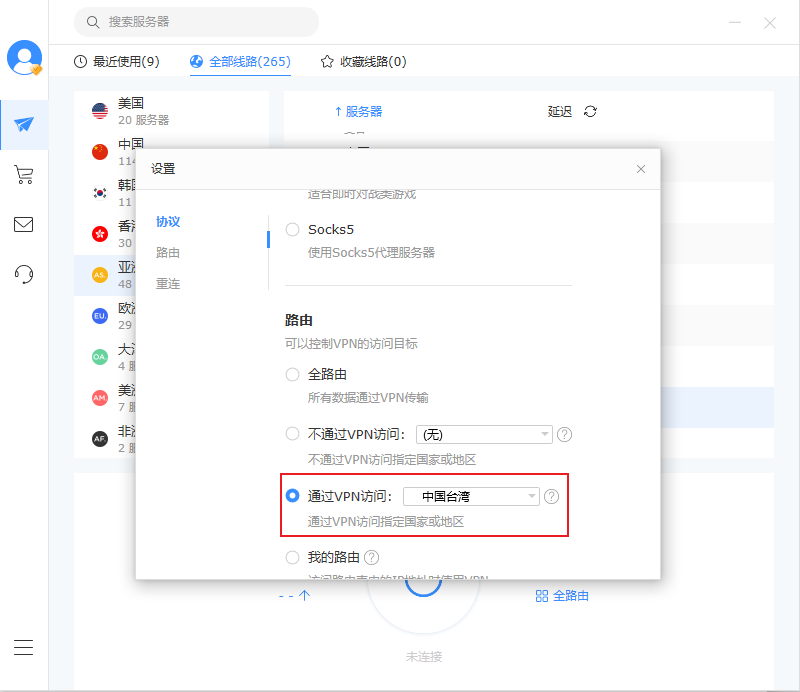This screenshot has width=800, height=692.
Task: Sort by the 服务器 column header
Action: coord(359,111)
